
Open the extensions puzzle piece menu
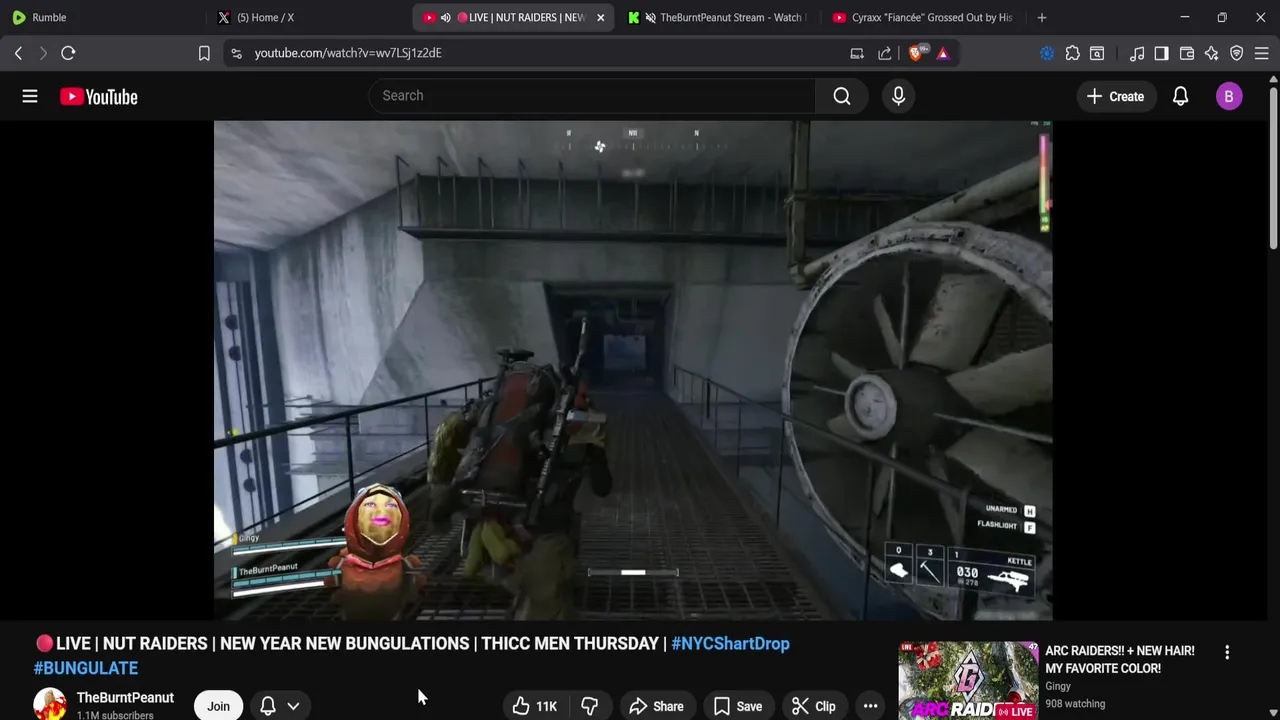[1072, 53]
